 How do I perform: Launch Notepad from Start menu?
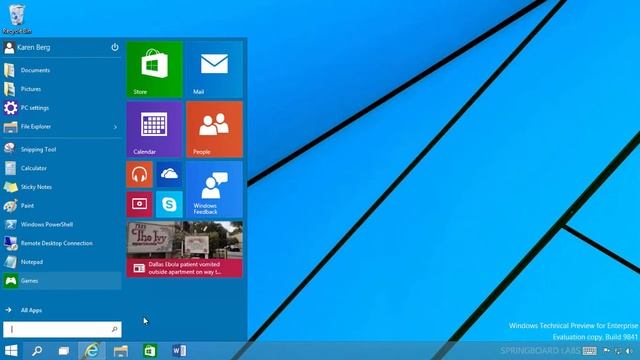pos(62,262)
